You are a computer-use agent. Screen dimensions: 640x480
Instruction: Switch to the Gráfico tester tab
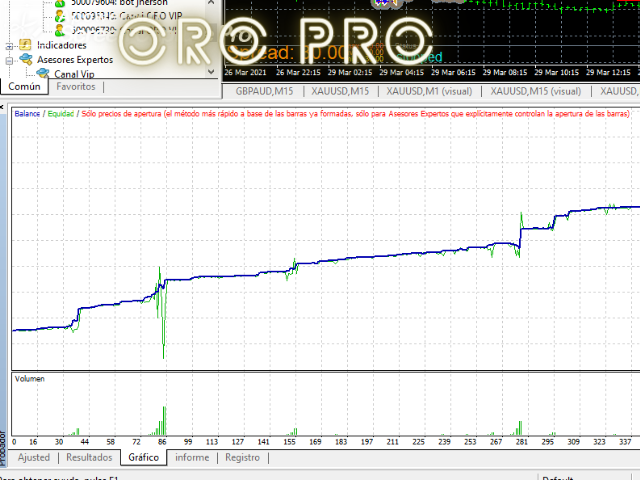point(144,457)
